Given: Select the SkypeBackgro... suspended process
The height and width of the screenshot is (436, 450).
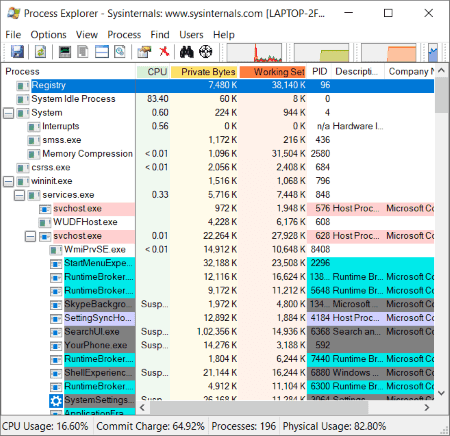Looking at the screenshot, I should [218, 304].
